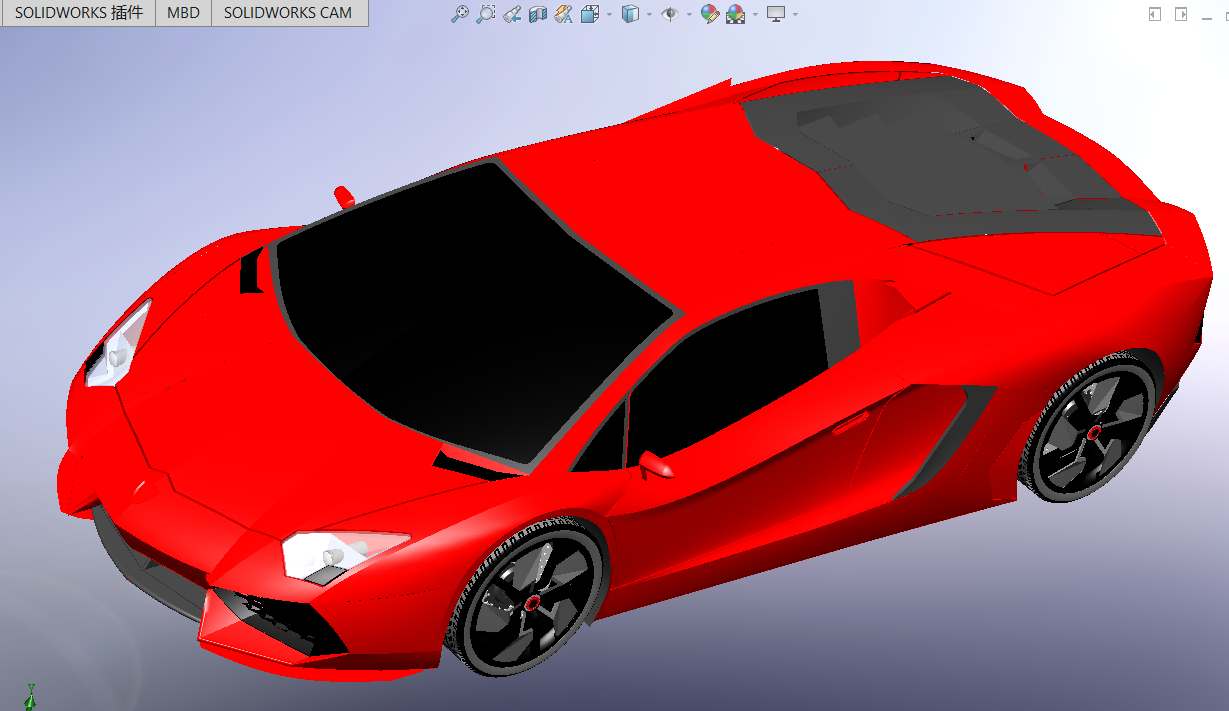Expand the Apply Scene dropdown arrow

[x=755, y=14]
